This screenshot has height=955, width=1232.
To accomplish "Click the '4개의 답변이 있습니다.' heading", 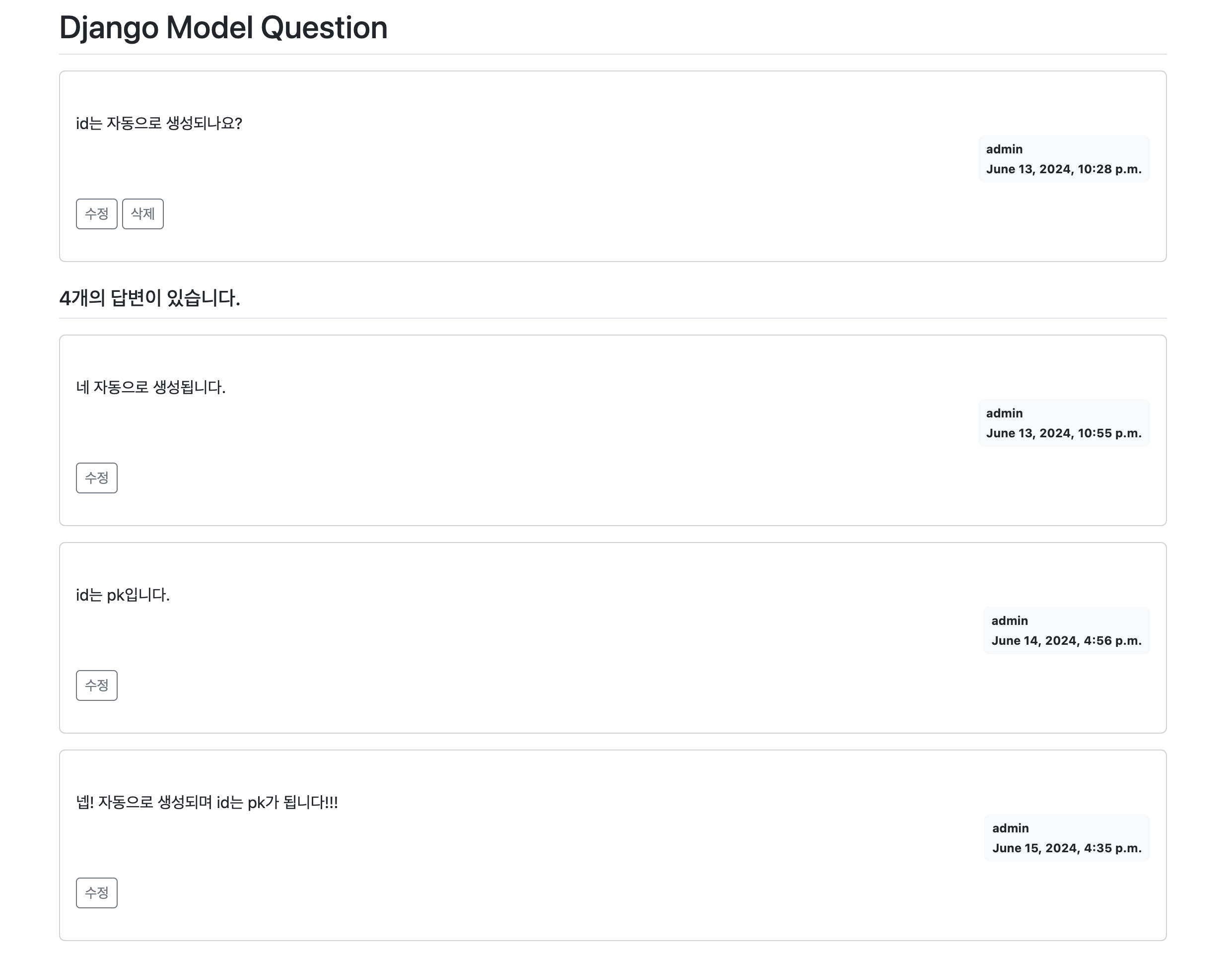I will pyautogui.click(x=150, y=298).
